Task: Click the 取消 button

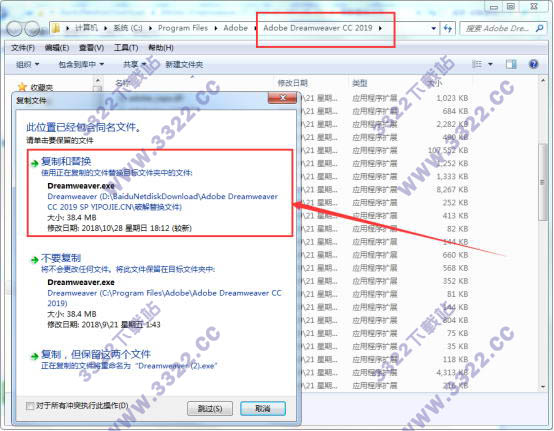Action: pyautogui.click(x=263, y=408)
